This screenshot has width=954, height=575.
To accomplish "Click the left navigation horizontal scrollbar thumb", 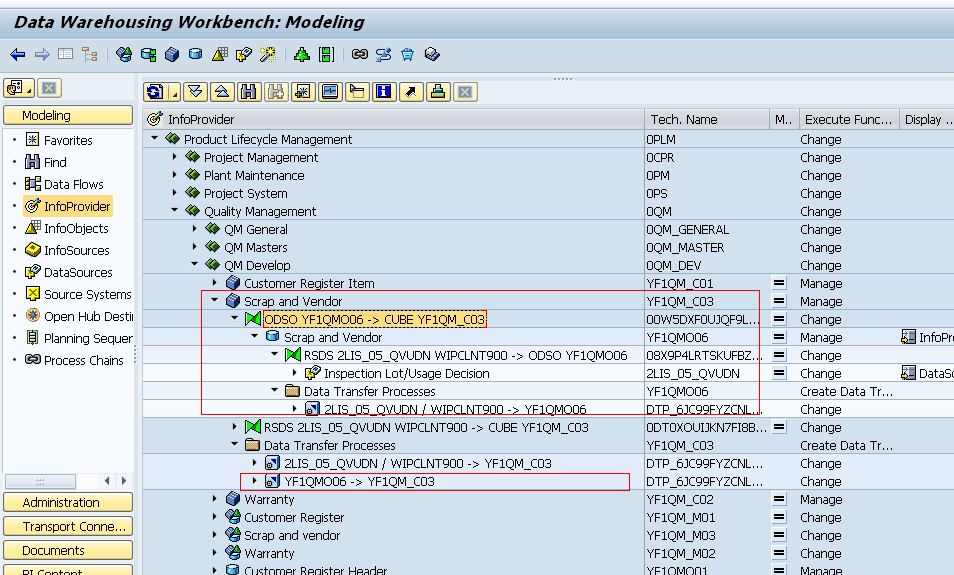I will coord(40,481).
